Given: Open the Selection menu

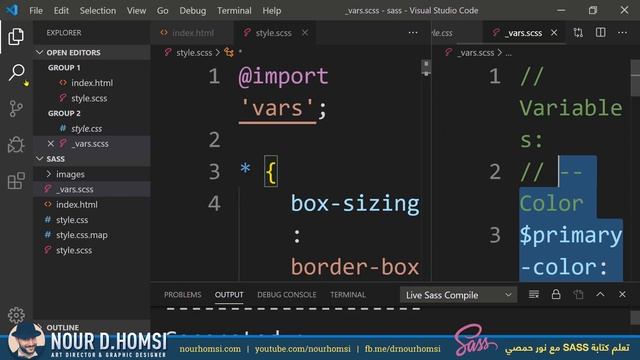Looking at the screenshot, I should click(98, 11).
